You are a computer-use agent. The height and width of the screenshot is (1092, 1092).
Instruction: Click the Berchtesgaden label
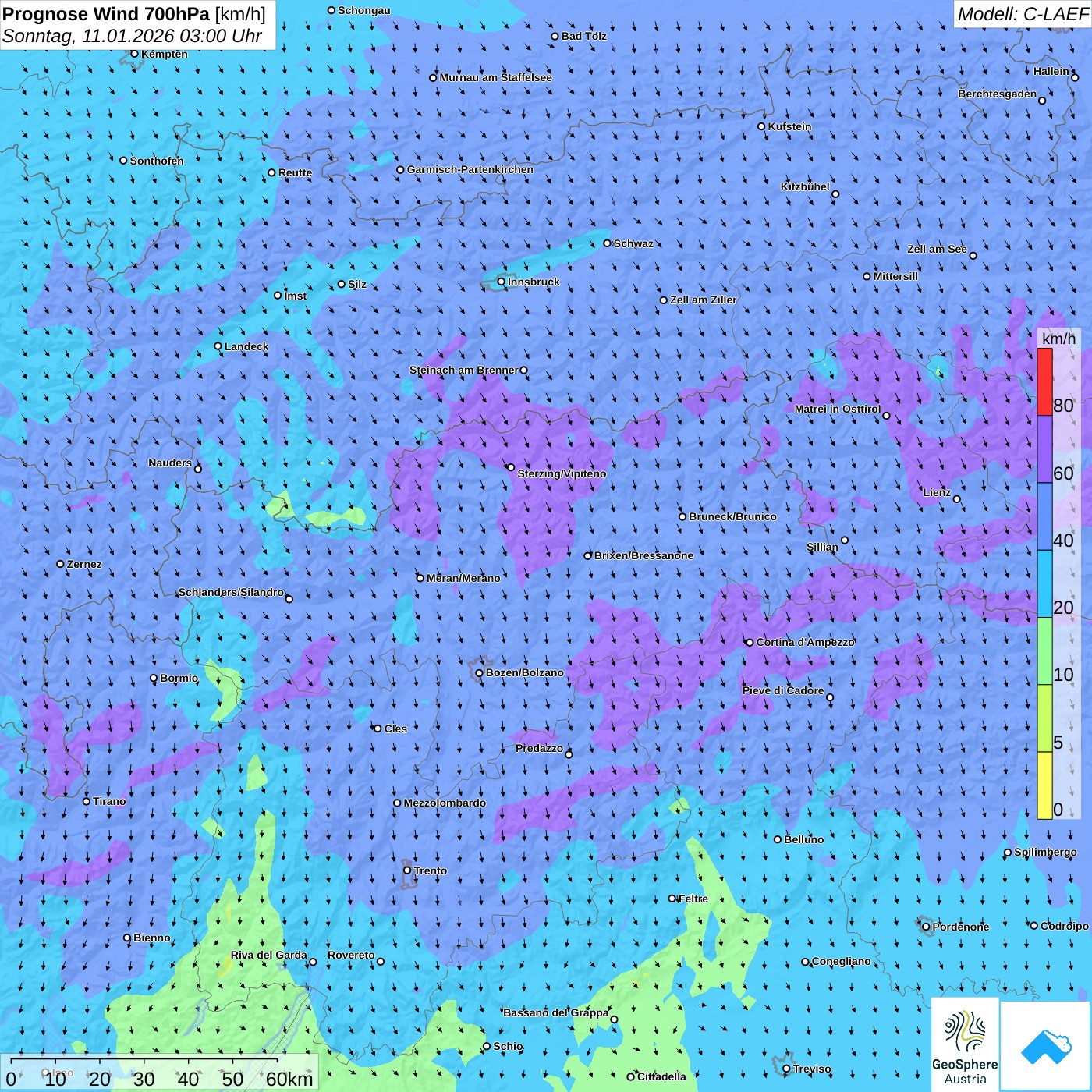(998, 94)
